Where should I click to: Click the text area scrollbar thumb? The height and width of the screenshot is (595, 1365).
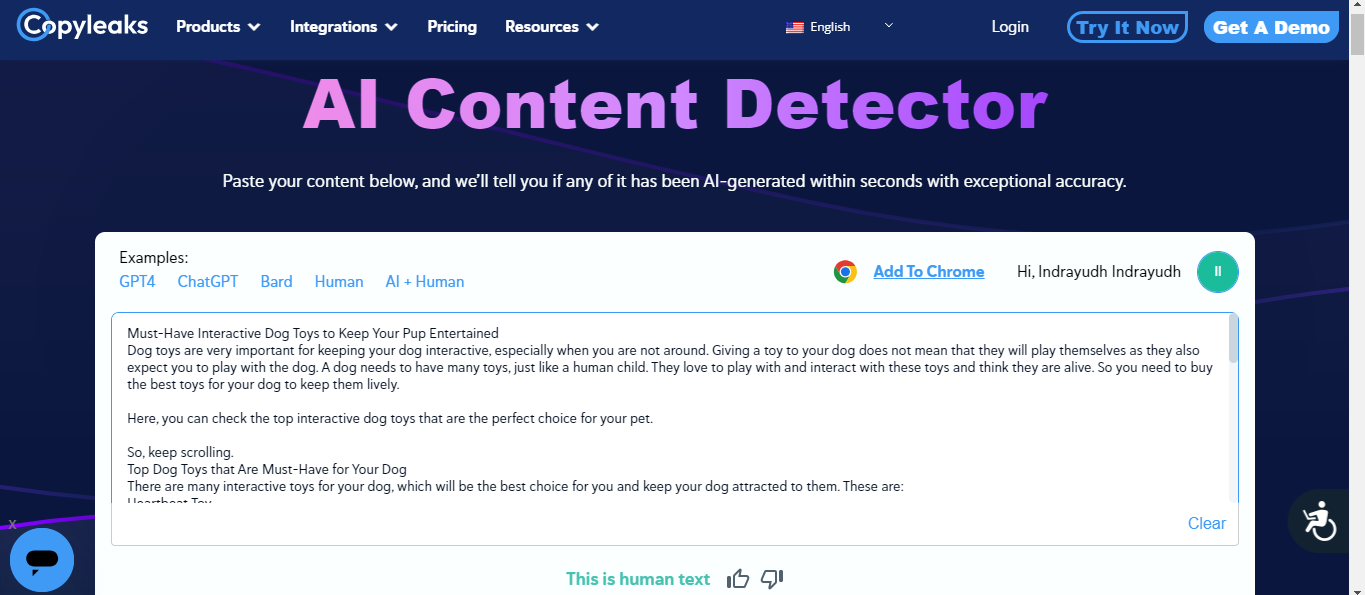1234,338
